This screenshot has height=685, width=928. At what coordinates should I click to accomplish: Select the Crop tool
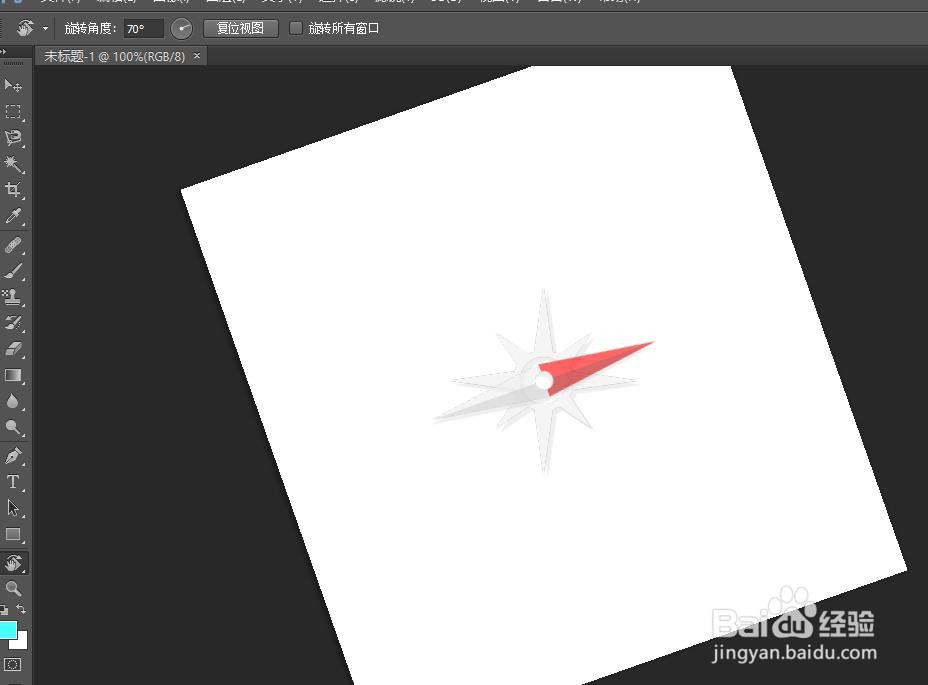pos(14,190)
